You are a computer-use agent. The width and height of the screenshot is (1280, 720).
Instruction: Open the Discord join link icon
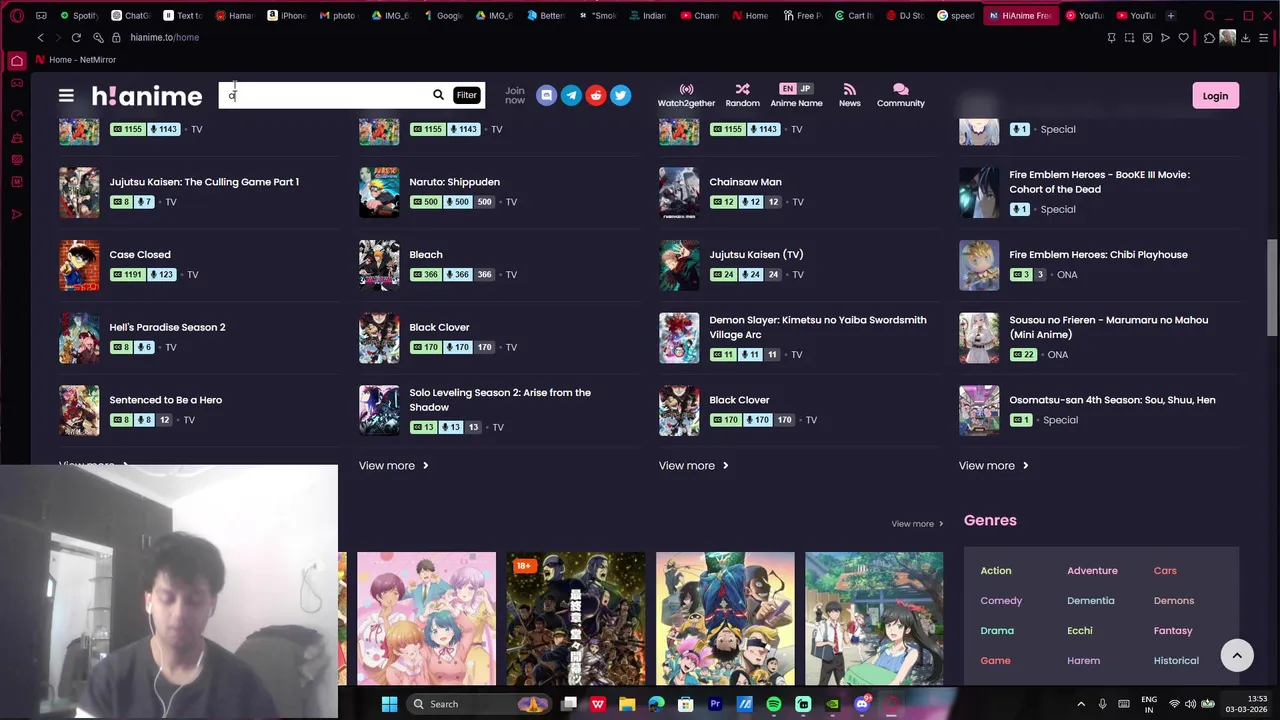pos(546,95)
